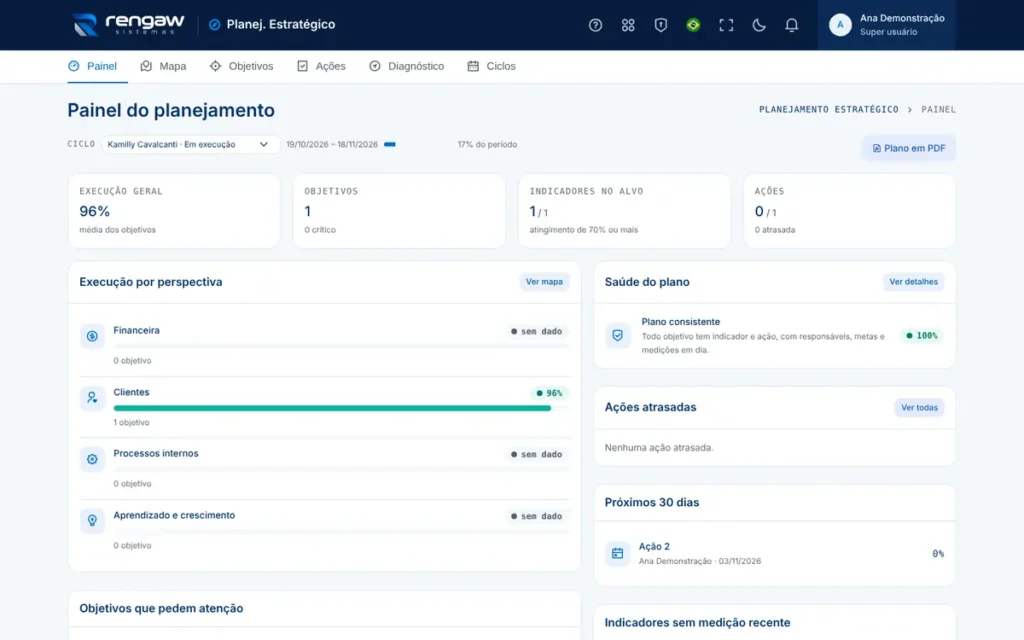This screenshot has width=1024, height=640.
Task: Click the user avatar A
Action: click(840, 25)
